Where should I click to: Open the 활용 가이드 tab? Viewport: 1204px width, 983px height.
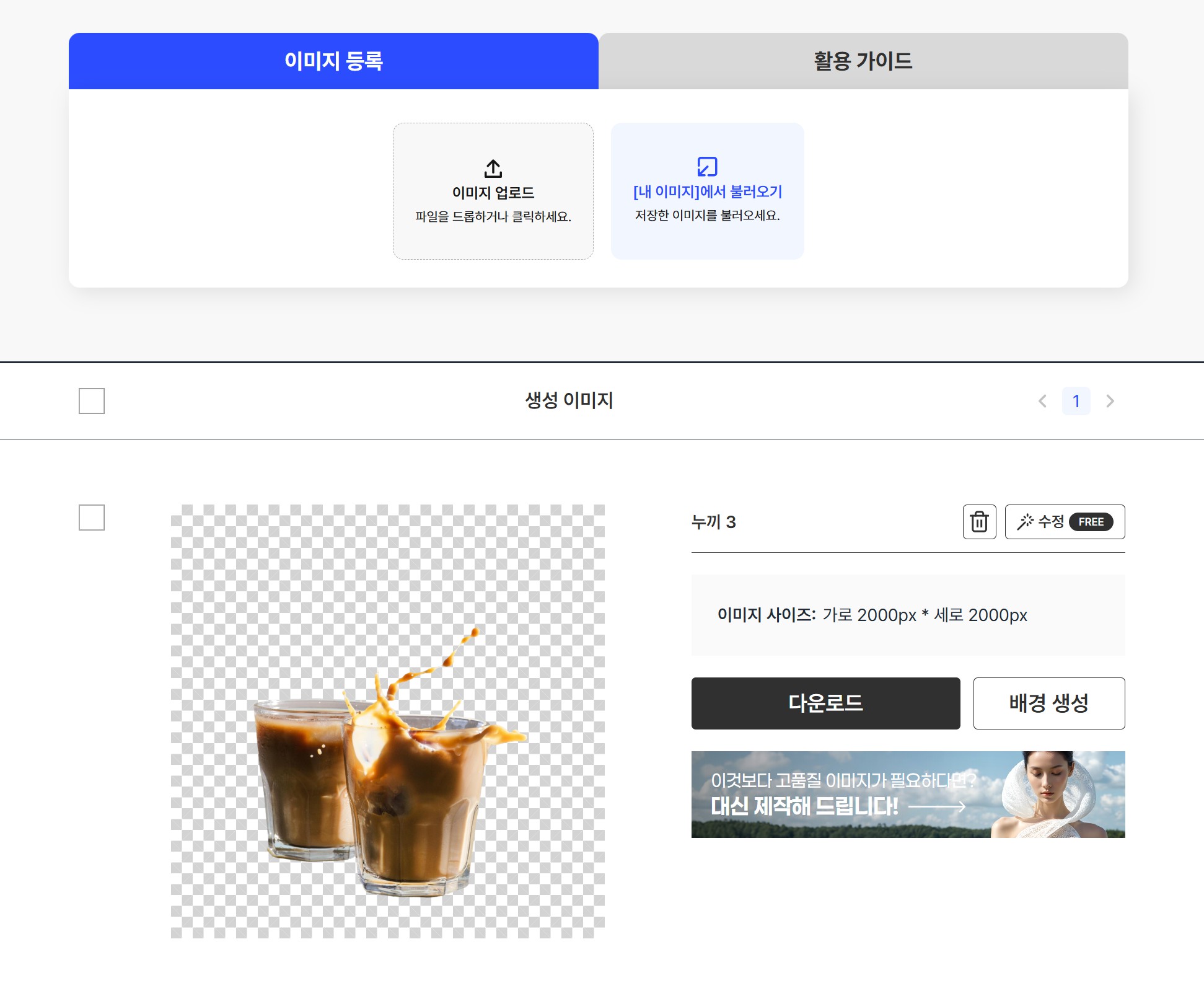point(863,61)
